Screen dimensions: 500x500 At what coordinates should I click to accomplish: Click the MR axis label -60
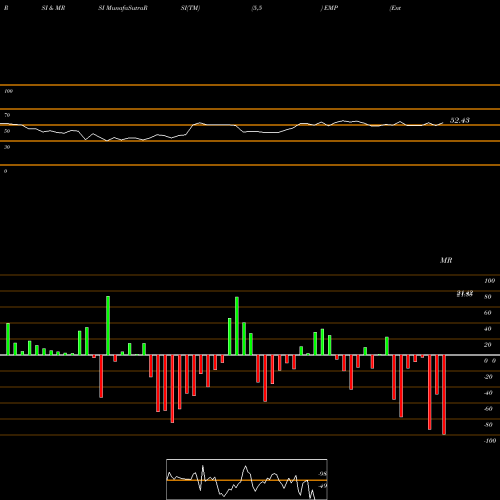point(488,409)
